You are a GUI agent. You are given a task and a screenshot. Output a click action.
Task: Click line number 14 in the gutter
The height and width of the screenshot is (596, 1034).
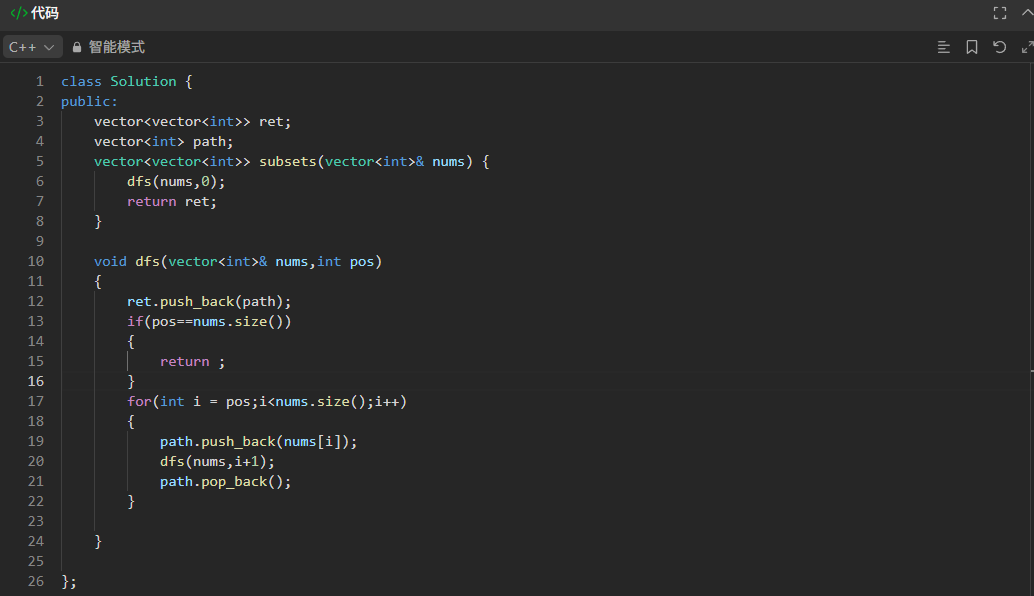(36, 342)
